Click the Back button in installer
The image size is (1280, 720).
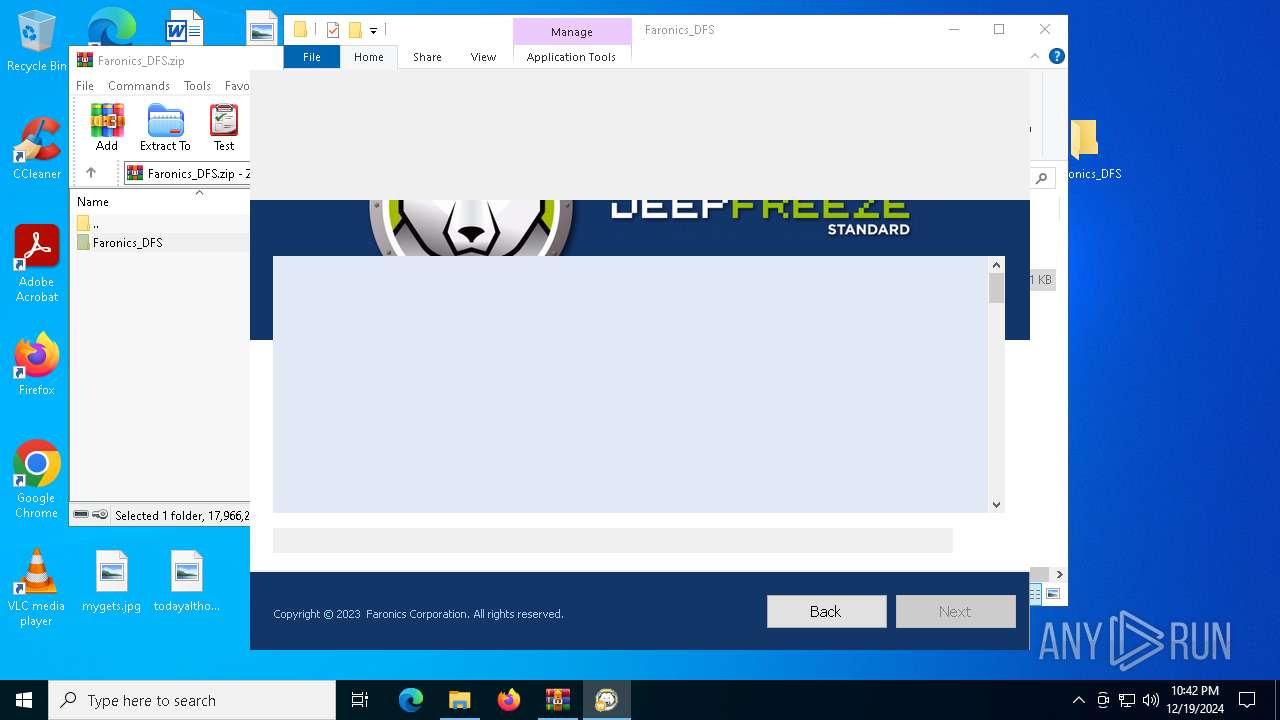click(x=826, y=611)
